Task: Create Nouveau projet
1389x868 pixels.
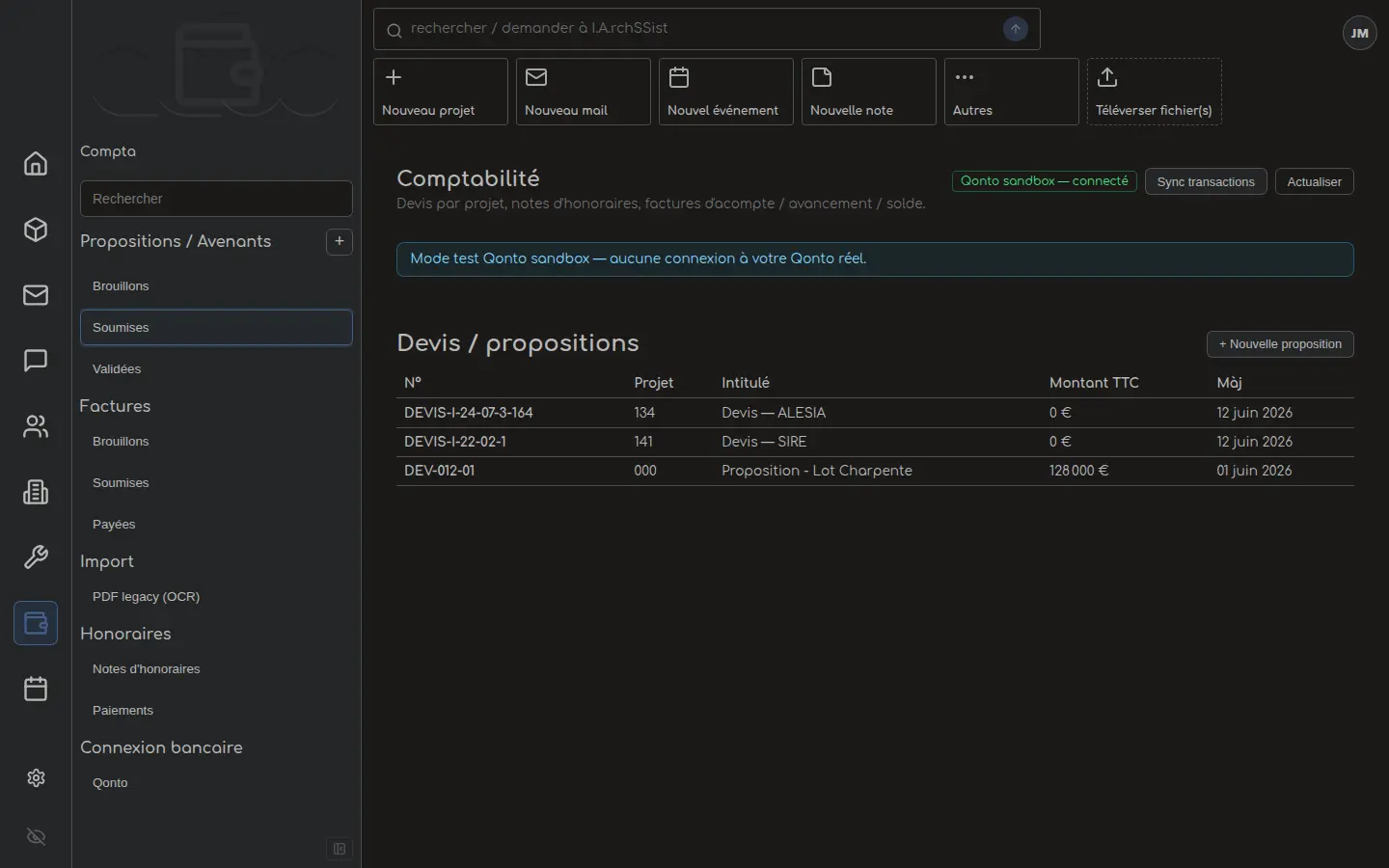Action: 441,92
